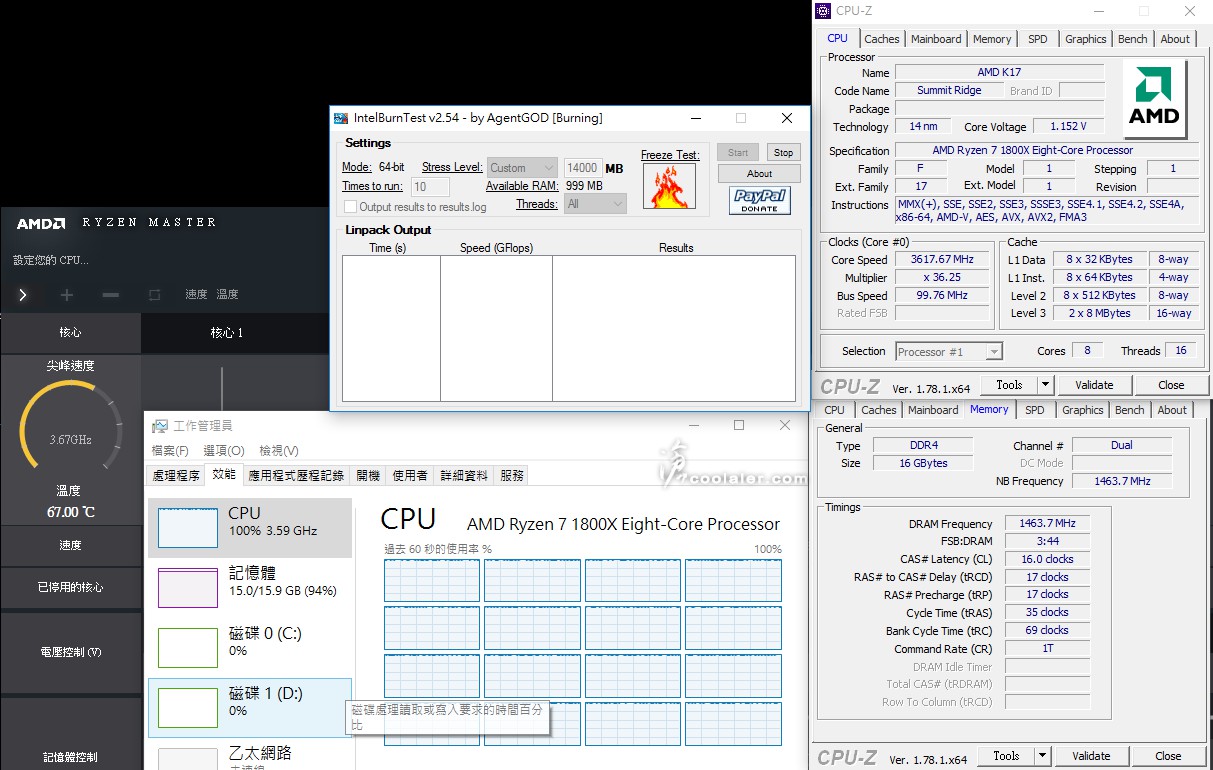Click the AMD logo in CPU-Z
Viewport: 1213px width, 770px height.
tap(1154, 98)
